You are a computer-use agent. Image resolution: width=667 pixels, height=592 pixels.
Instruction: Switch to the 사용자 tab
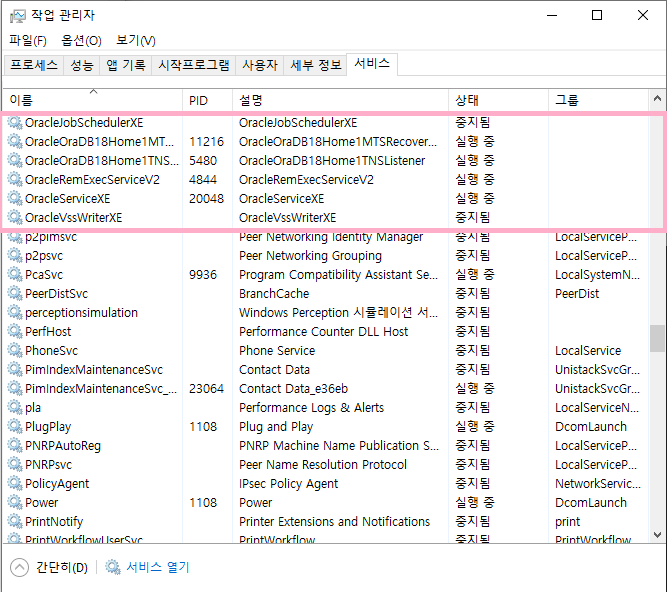[x=260, y=65]
